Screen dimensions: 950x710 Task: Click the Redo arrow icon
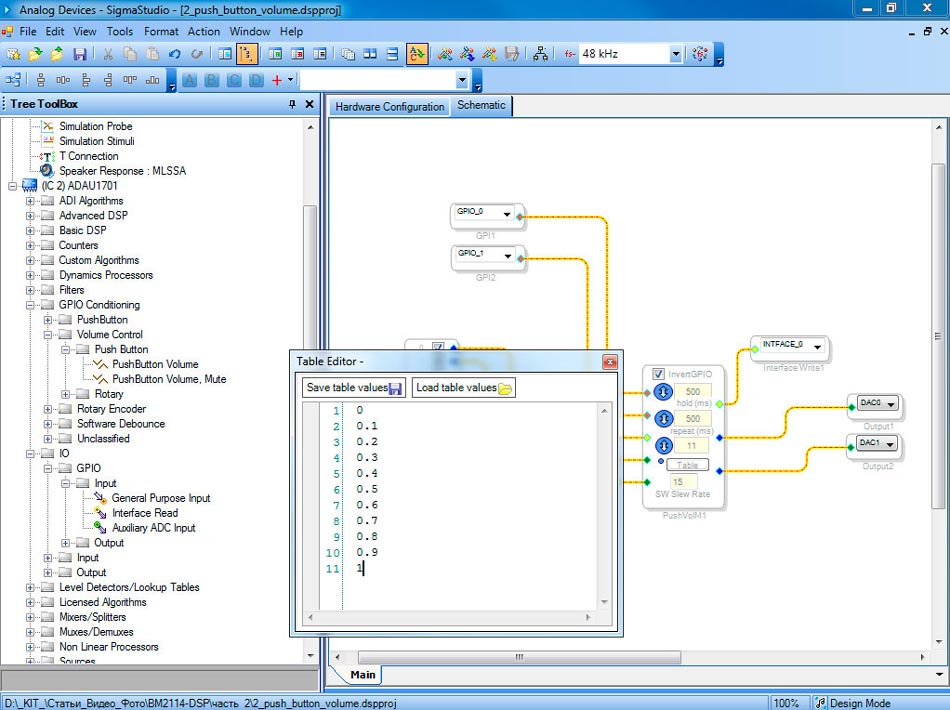(196, 54)
